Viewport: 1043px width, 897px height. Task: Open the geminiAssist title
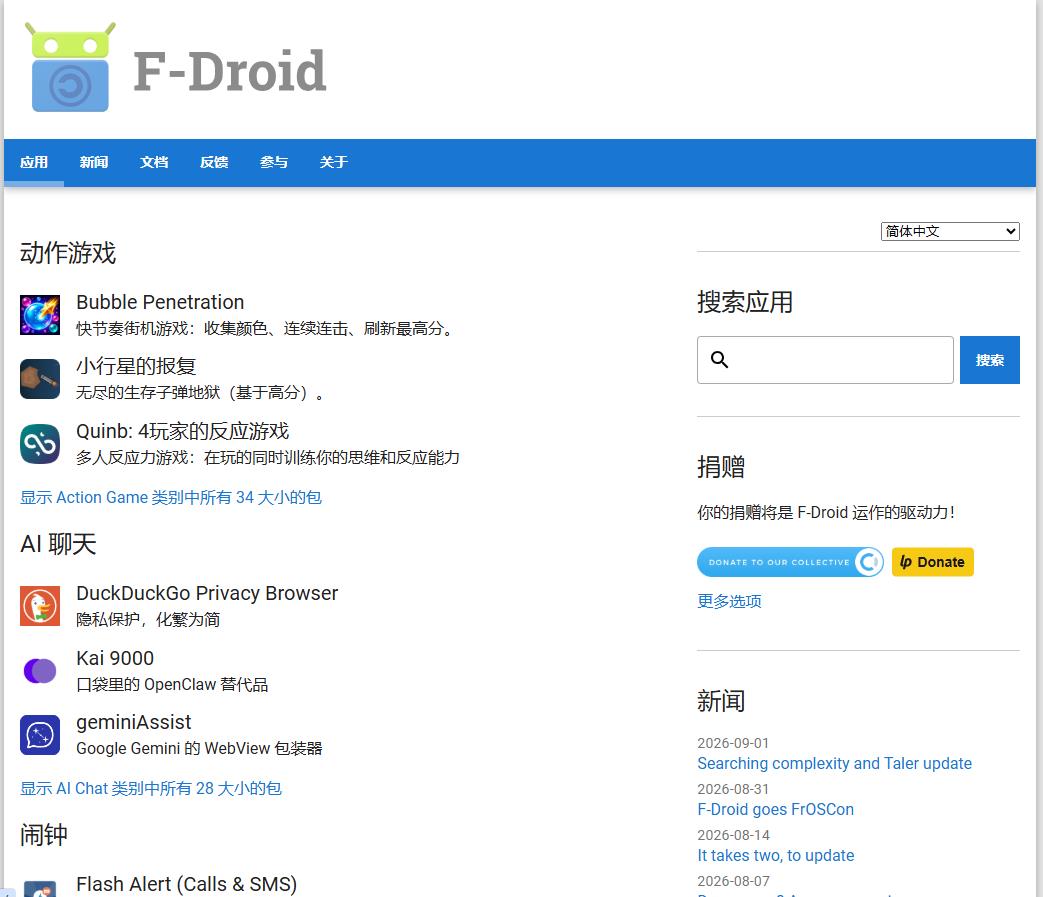pyautogui.click(x=134, y=722)
